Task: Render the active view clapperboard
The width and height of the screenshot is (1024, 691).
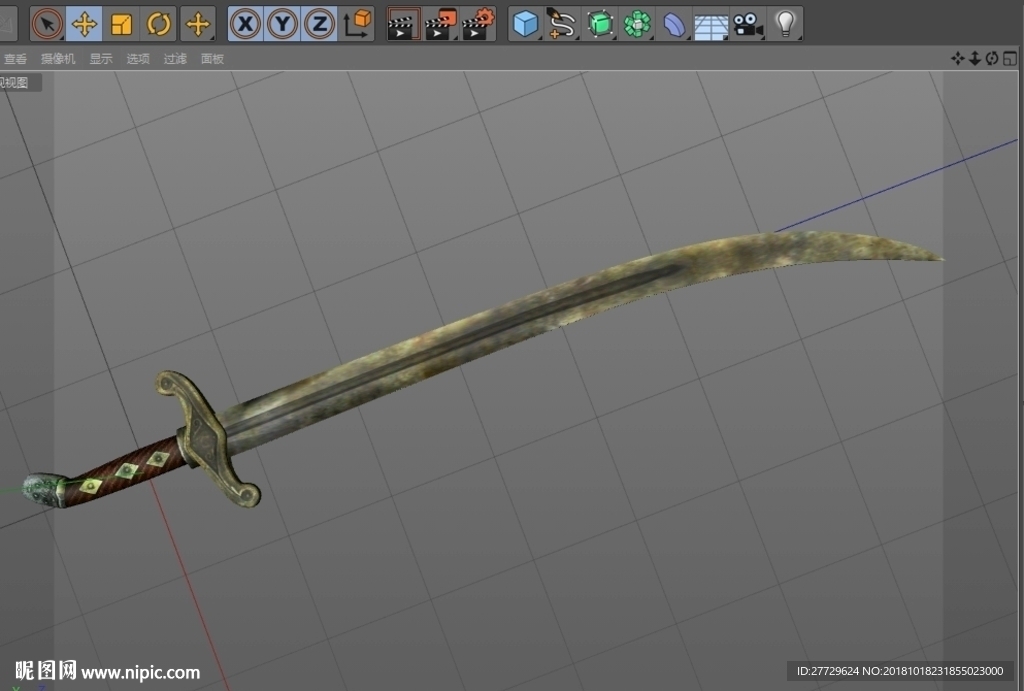Action: coord(404,24)
